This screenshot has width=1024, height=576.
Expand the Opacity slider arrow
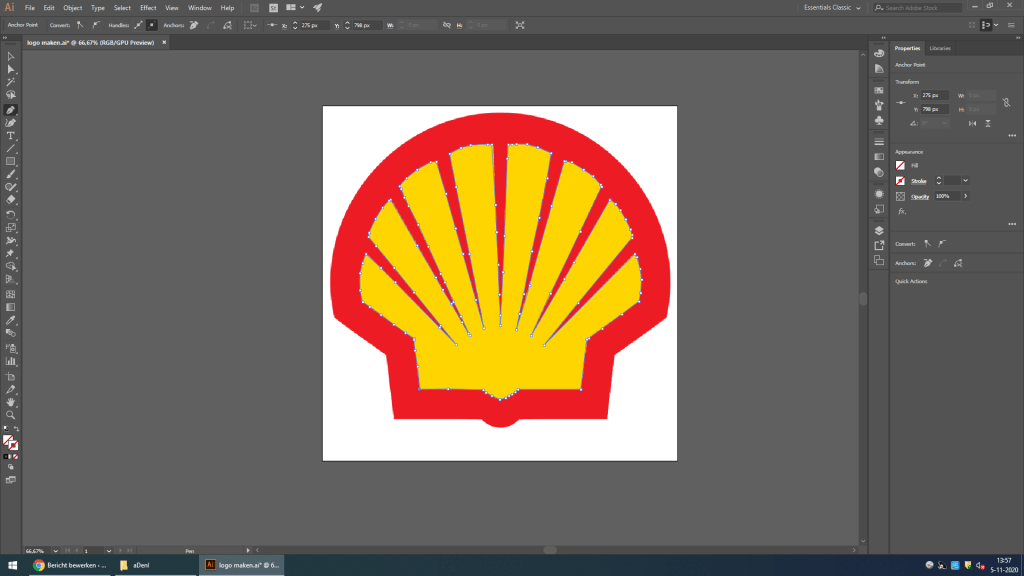[x=965, y=196]
